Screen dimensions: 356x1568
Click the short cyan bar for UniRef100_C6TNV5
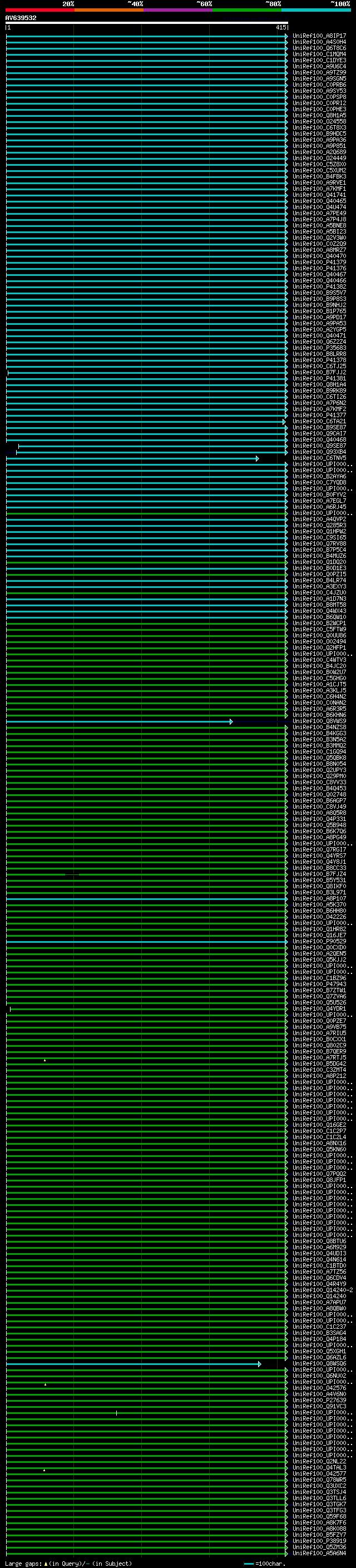click(132, 458)
